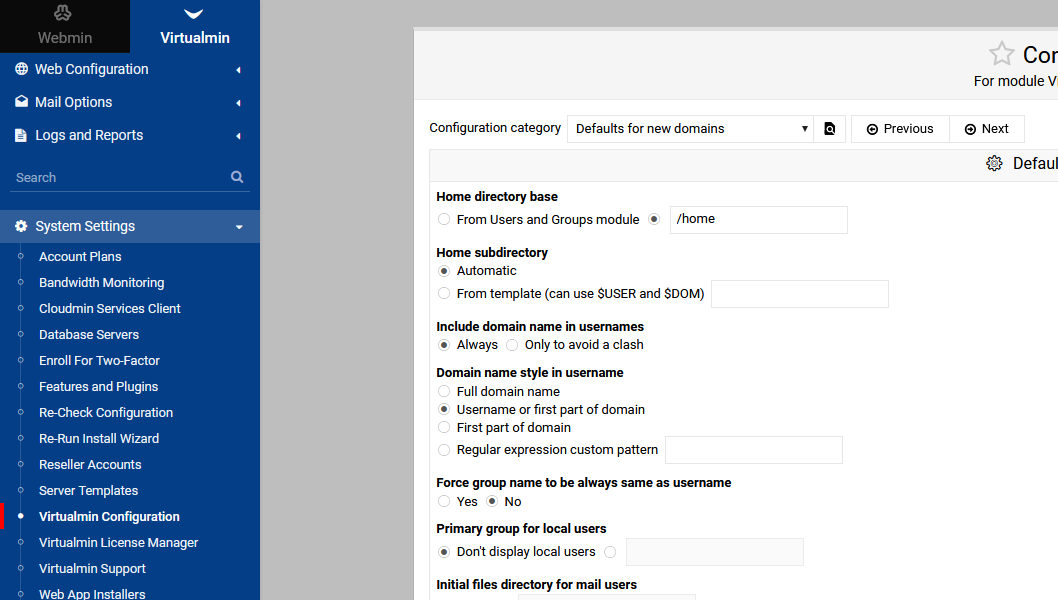Open Virtualmin License Manager
Viewport: 1058px width, 600px height.
[x=119, y=542]
